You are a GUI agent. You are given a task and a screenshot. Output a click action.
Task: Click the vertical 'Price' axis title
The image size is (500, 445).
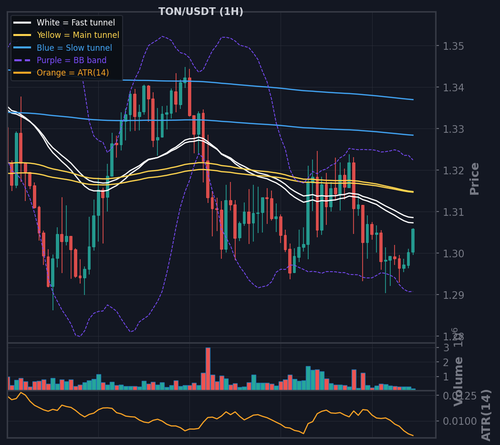pos(474,179)
